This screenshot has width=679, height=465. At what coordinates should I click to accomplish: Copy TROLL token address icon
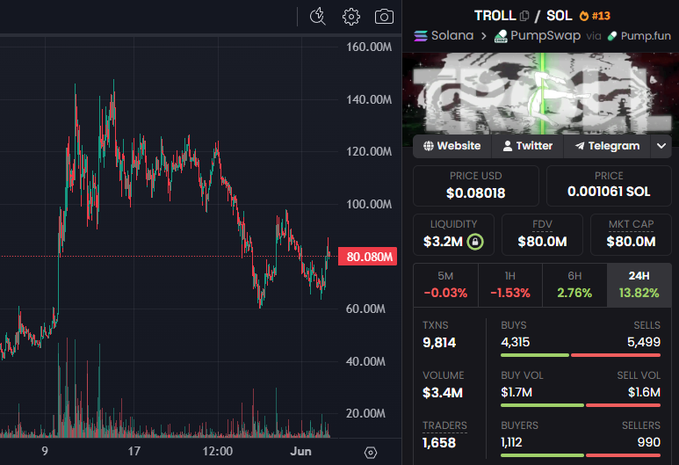(x=524, y=16)
